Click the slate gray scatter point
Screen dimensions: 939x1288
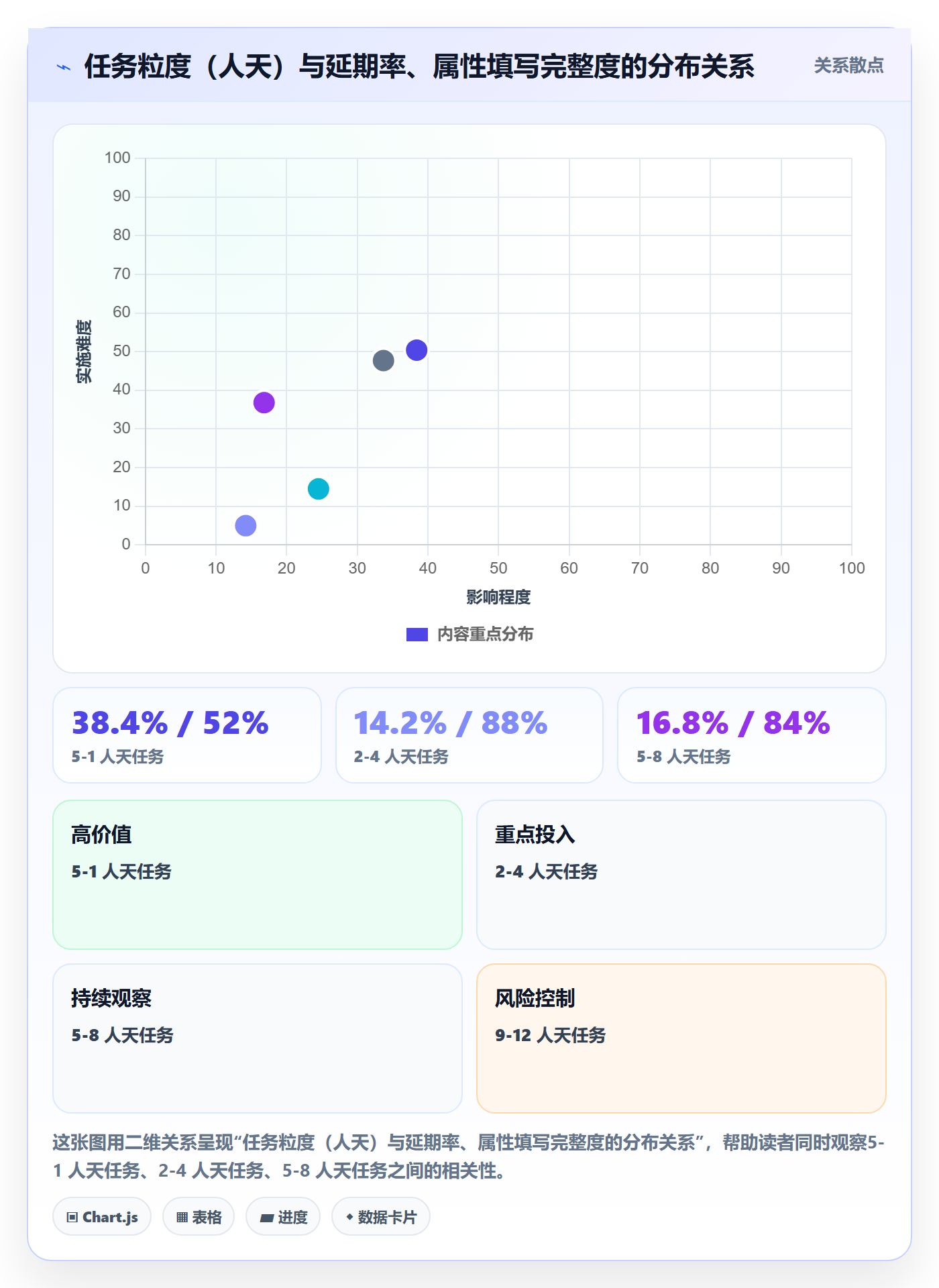pyautogui.click(x=383, y=361)
